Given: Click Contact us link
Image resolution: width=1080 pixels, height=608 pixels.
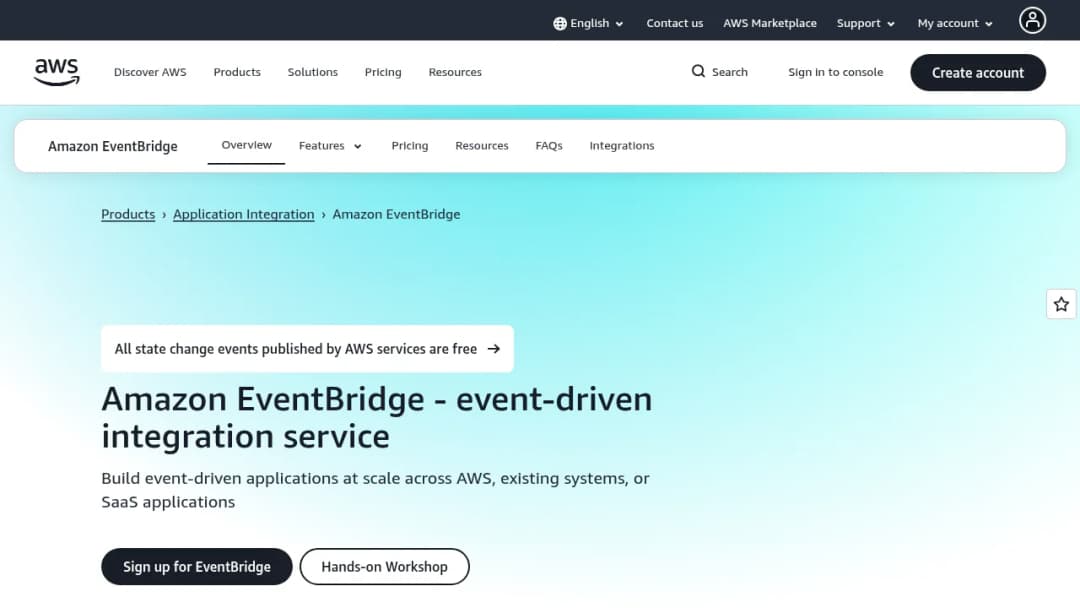Looking at the screenshot, I should pyautogui.click(x=674, y=23).
